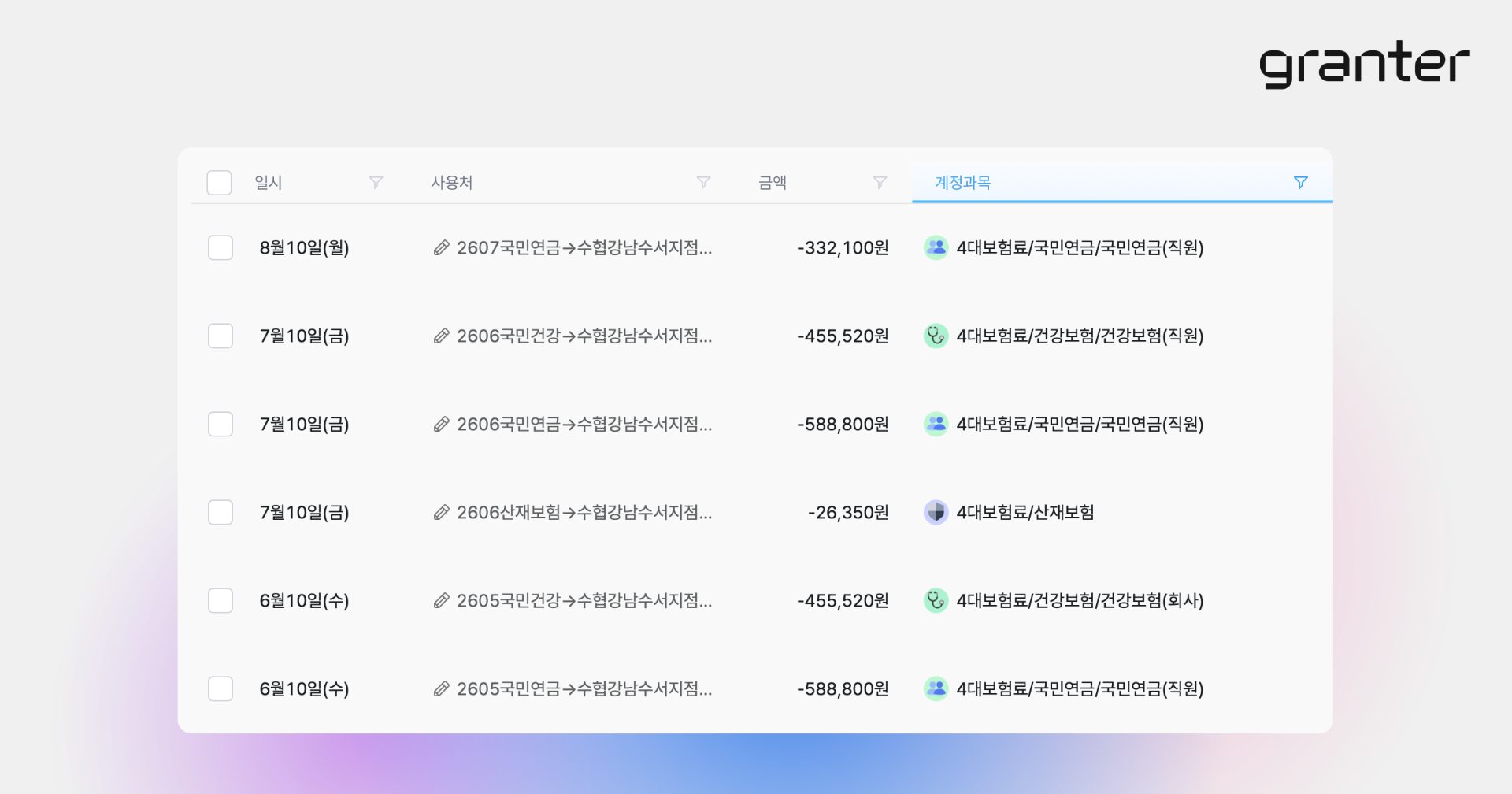Click the 8월10일(월) date cell
This screenshot has height=794, width=1512.
305,248
